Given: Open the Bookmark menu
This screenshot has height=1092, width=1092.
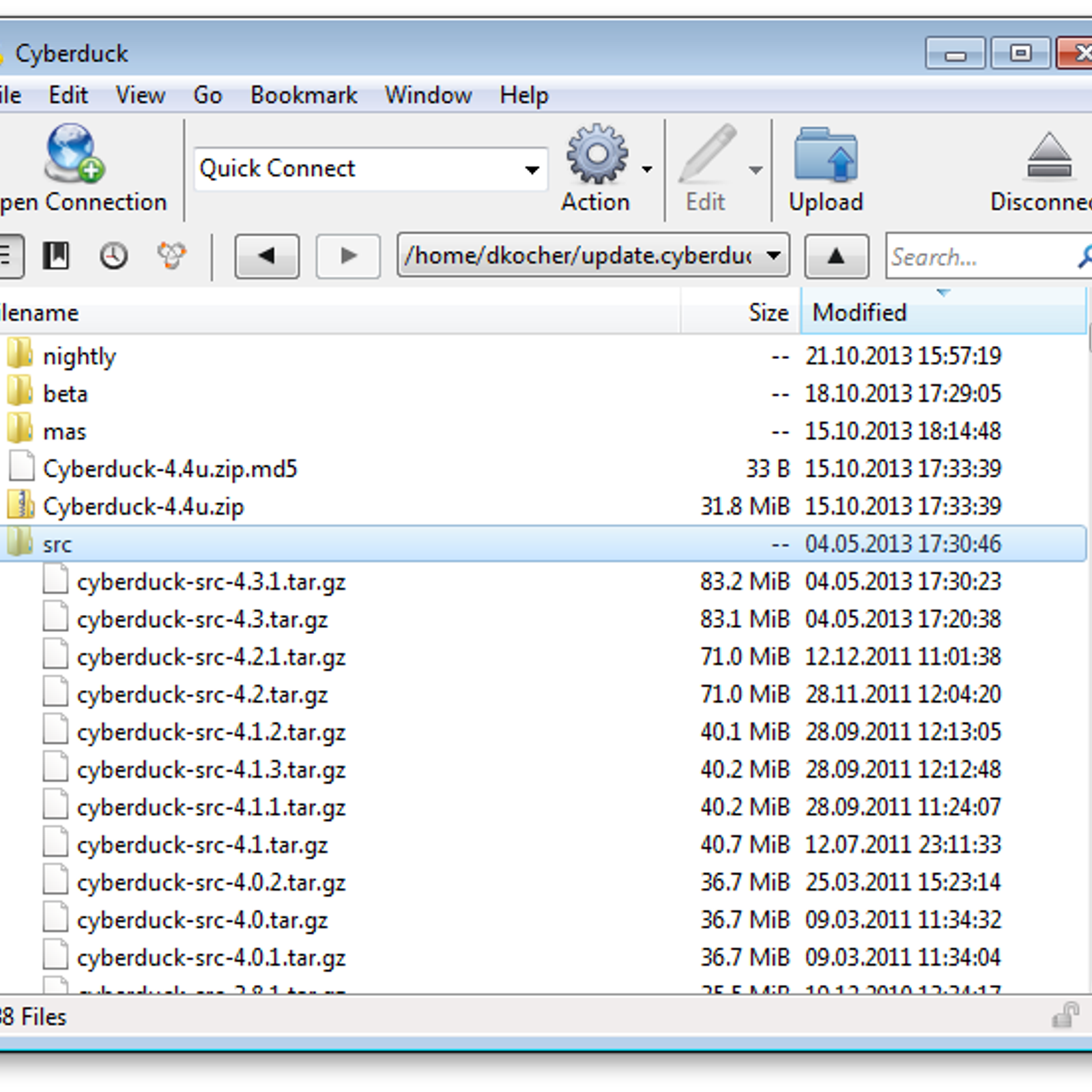Looking at the screenshot, I should [304, 95].
